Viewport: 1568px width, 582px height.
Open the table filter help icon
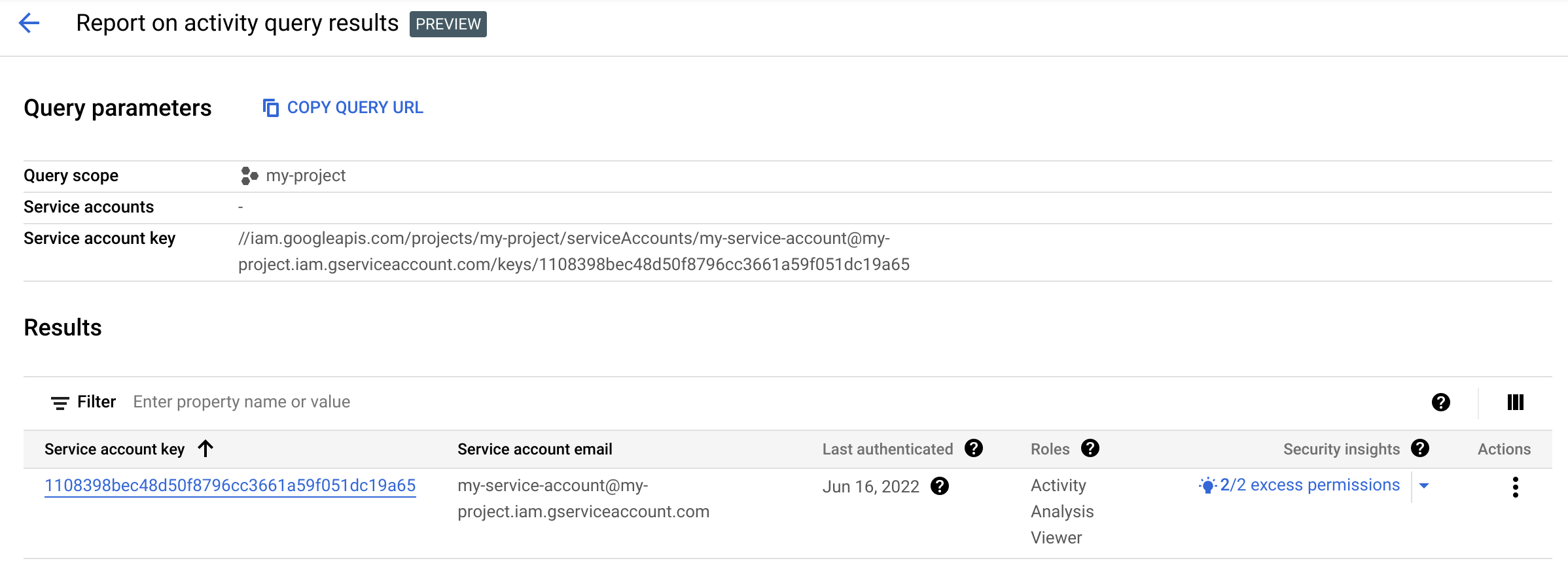(x=1440, y=402)
